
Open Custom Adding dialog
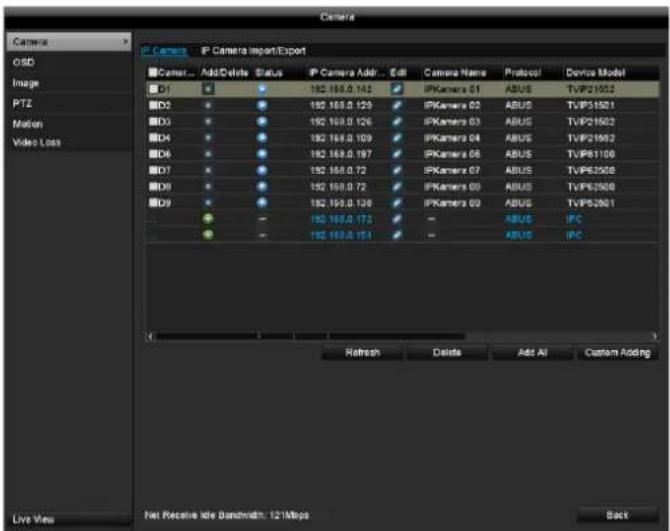tap(617, 352)
